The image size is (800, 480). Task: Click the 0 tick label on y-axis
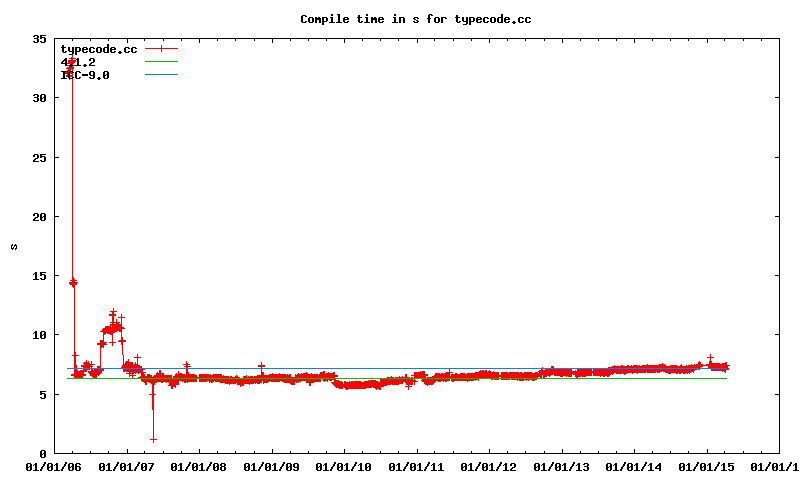pos(42,454)
